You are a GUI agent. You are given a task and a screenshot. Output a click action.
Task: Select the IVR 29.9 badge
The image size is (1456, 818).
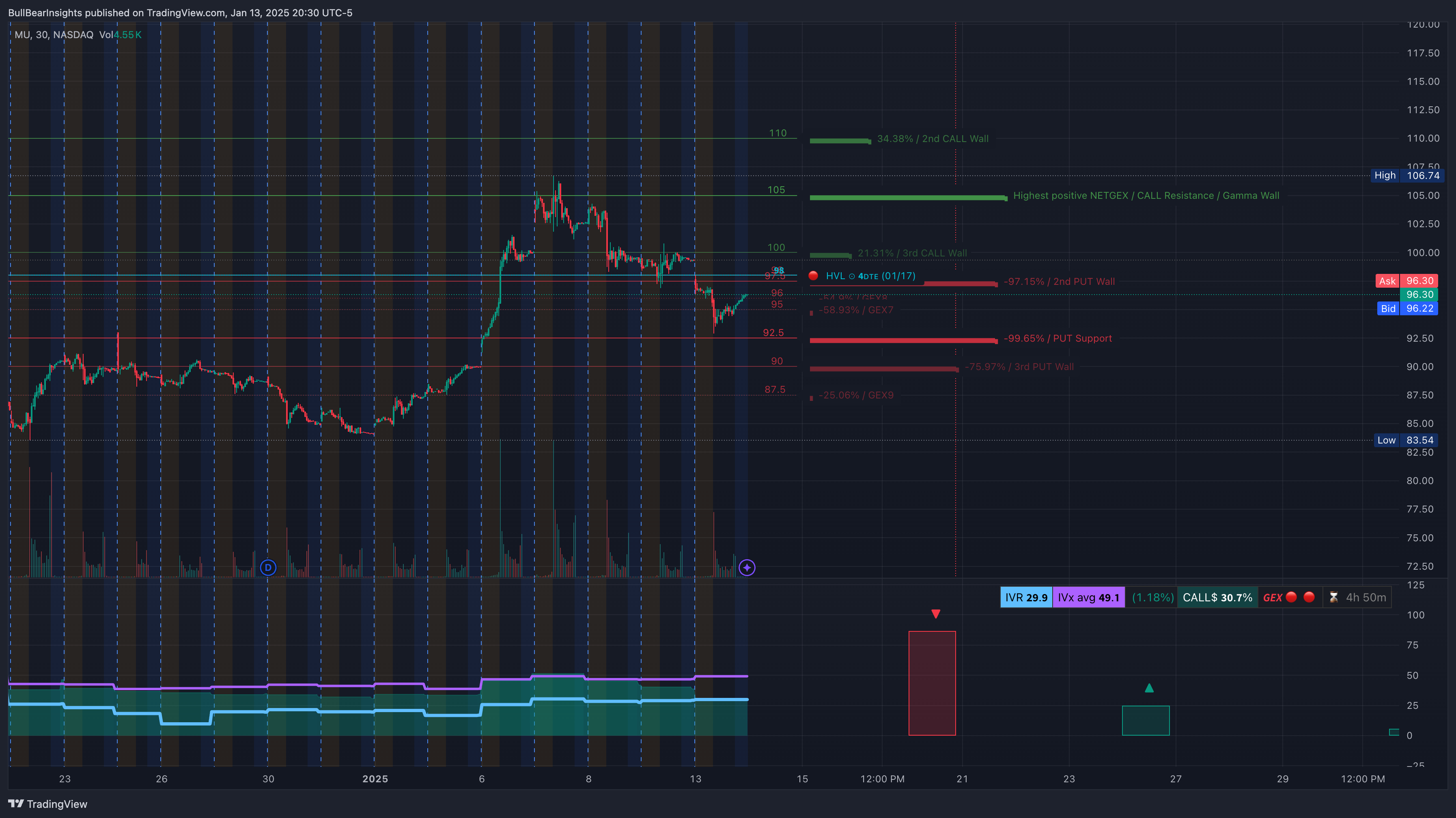click(1026, 598)
